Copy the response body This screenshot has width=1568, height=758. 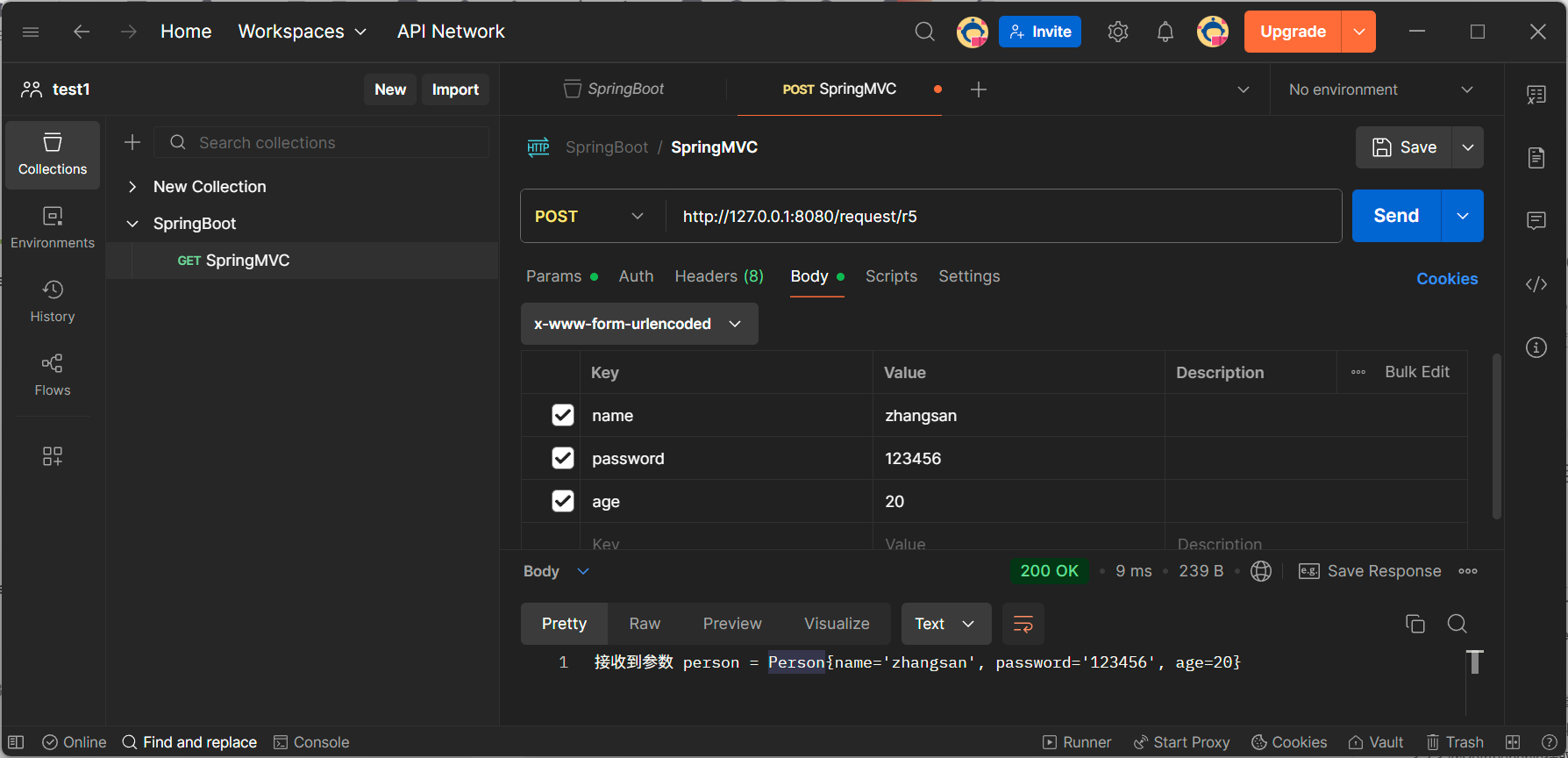pyautogui.click(x=1415, y=624)
